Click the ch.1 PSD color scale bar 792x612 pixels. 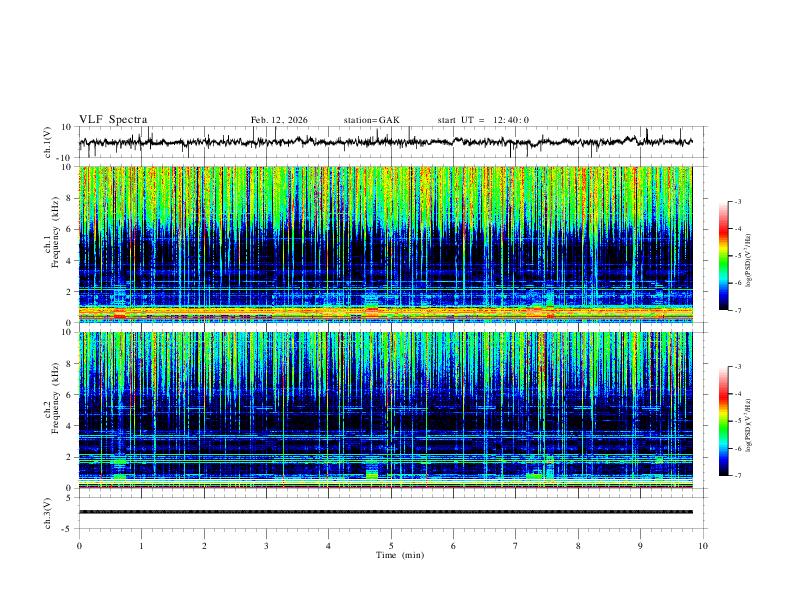tap(723, 256)
